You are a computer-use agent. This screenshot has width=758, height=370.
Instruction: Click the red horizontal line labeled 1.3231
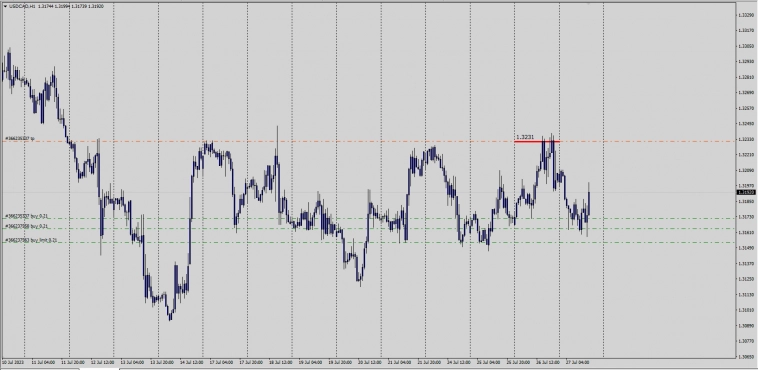point(537,142)
